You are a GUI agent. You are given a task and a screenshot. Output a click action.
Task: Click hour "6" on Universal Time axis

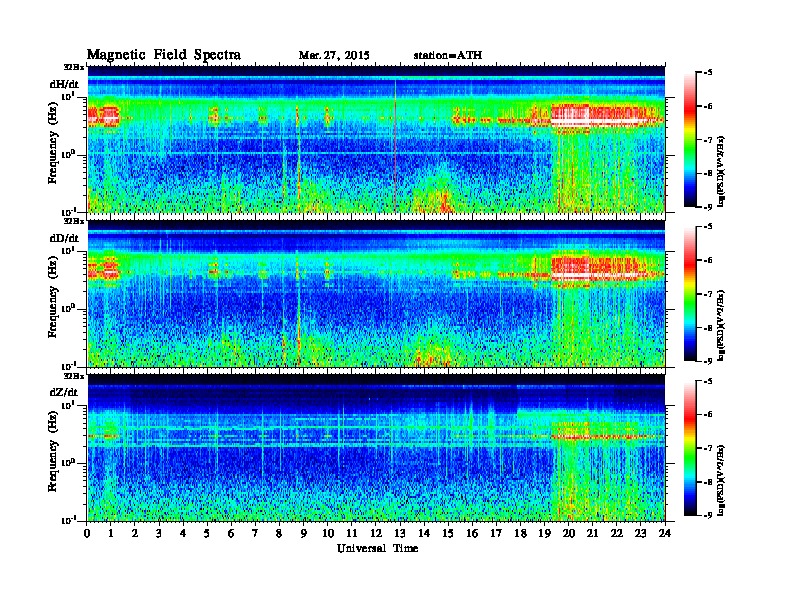click(x=231, y=534)
